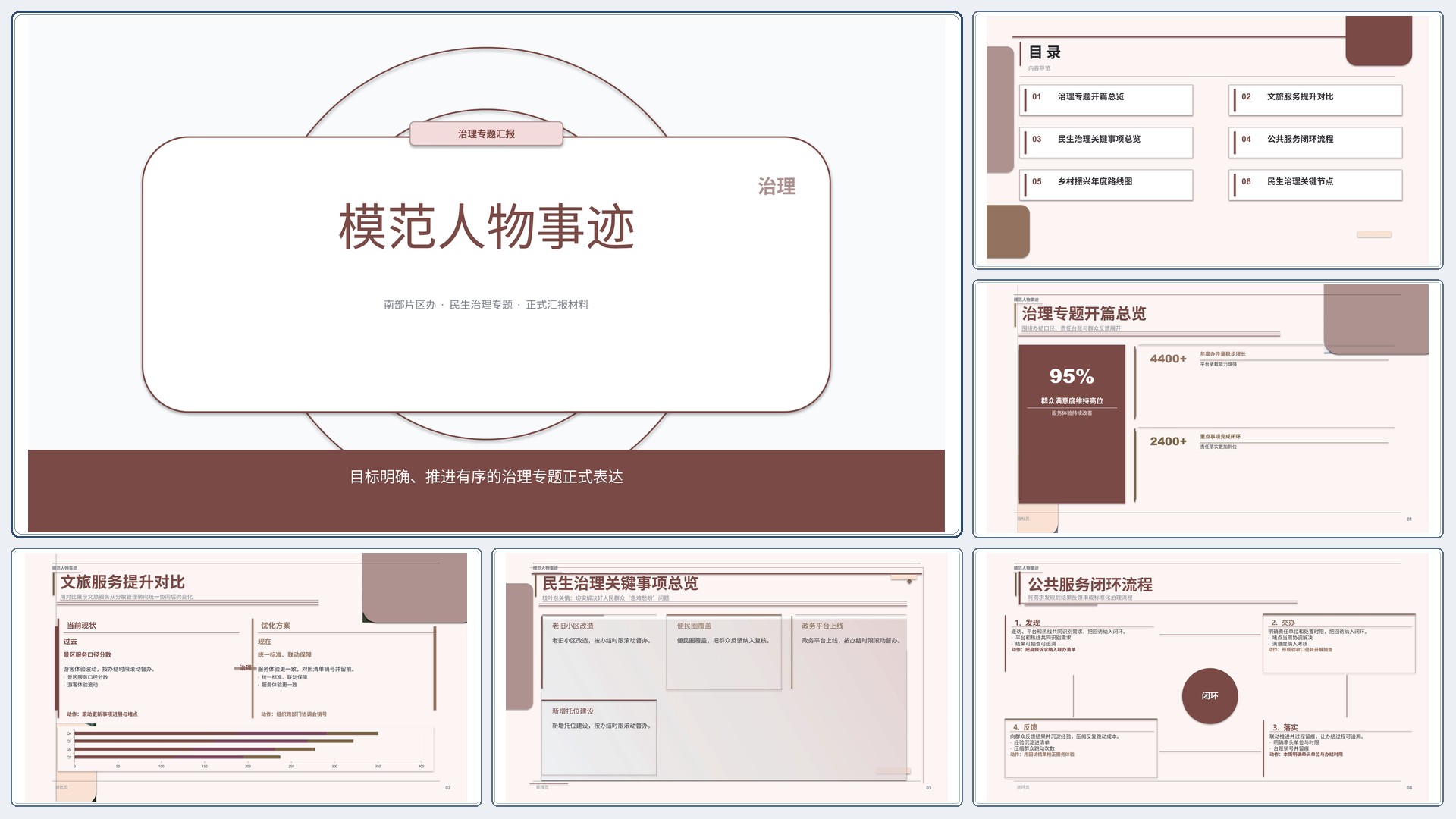Open the 公共服务闭环流程 slide thumbnail
The width and height of the screenshot is (1456, 819).
(1207, 677)
